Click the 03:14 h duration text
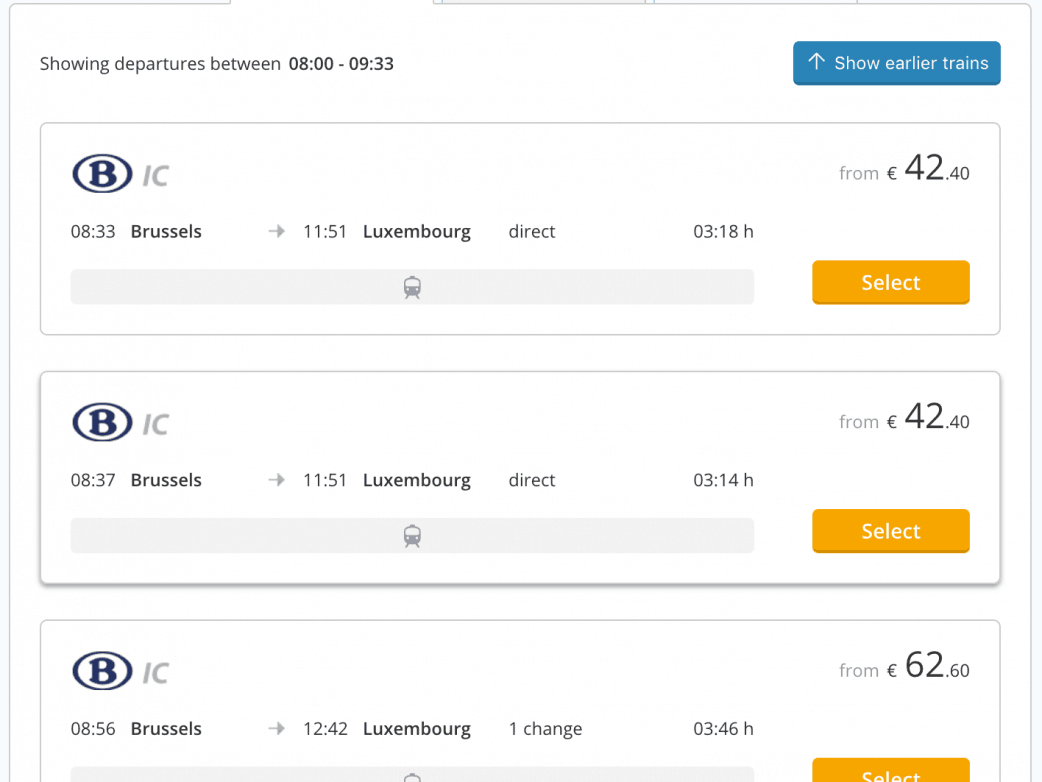The image size is (1042, 782). (723, 480)
